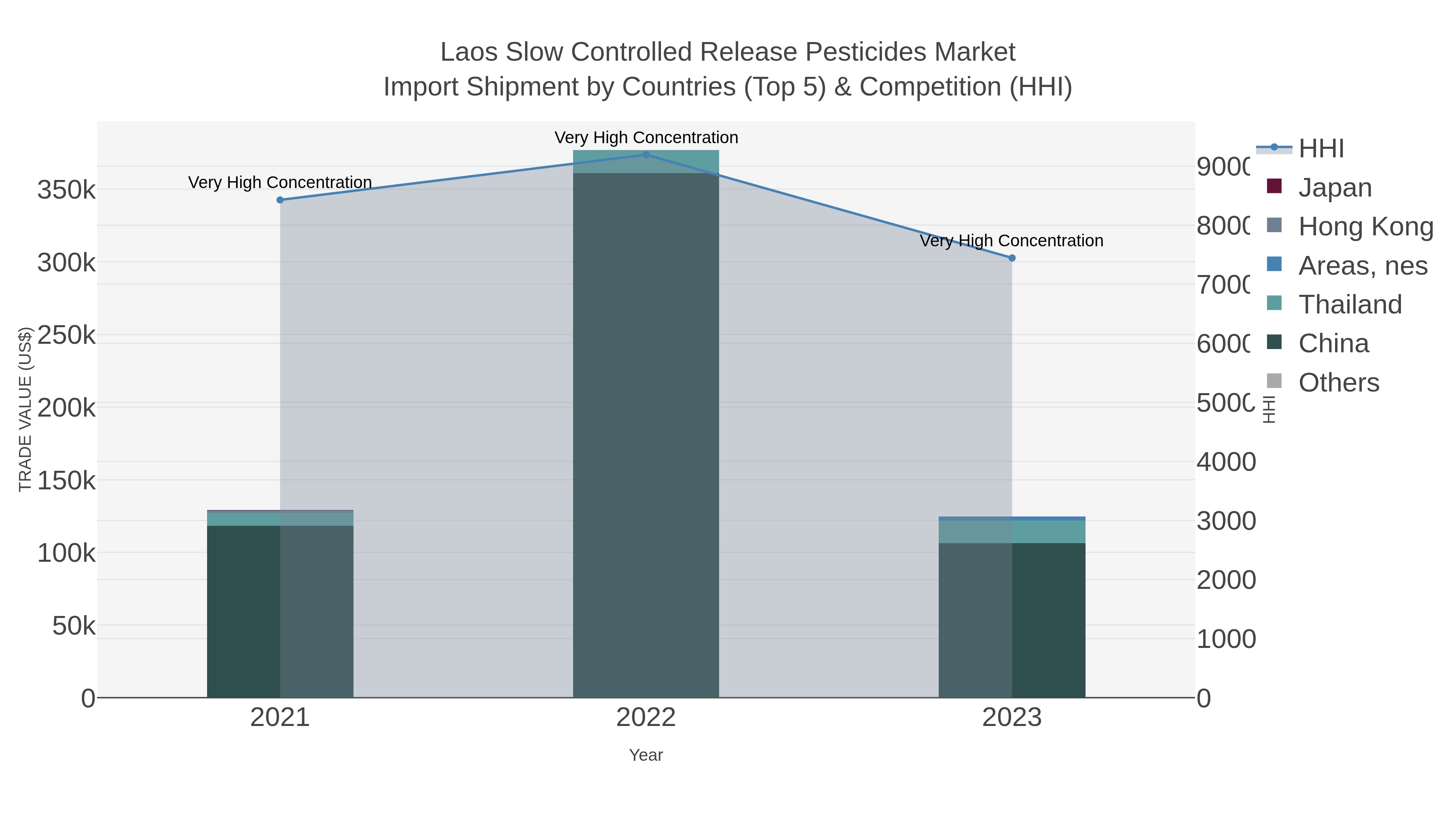Click the China segment of the 2023 bar
The width and height of the screenshot is (1456, 819).
click(1012, 620)
